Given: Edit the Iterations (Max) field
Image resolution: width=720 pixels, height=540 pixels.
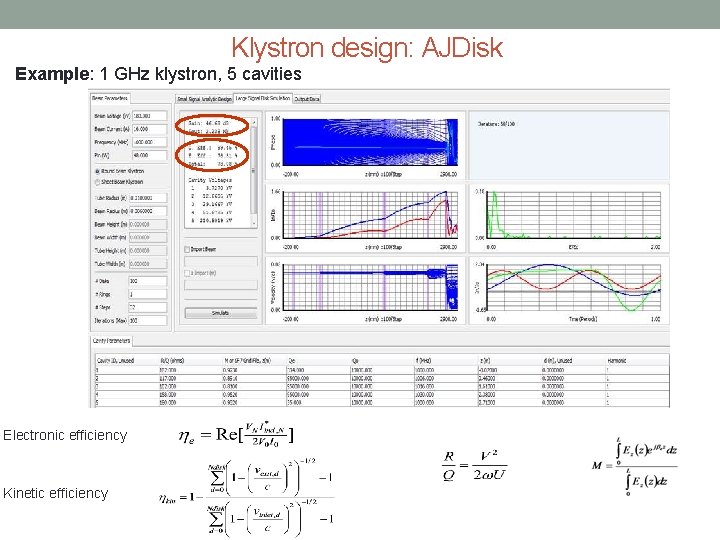Looking at the screenshot, I should tap(148, 321).
